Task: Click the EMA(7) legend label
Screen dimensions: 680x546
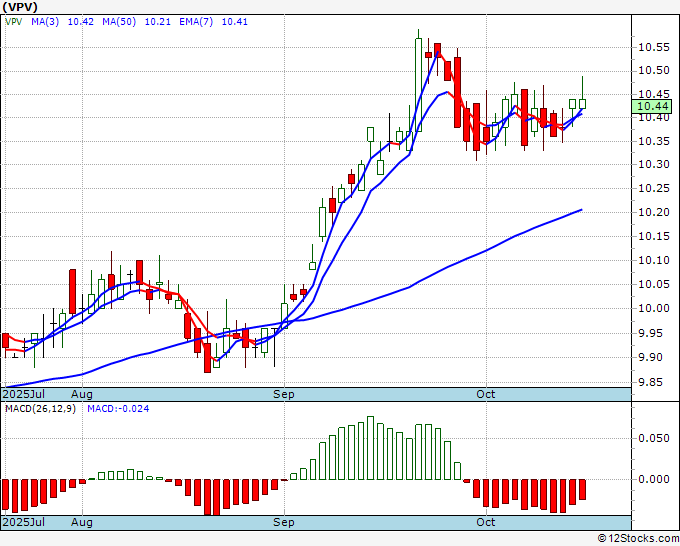Action: 196,22
